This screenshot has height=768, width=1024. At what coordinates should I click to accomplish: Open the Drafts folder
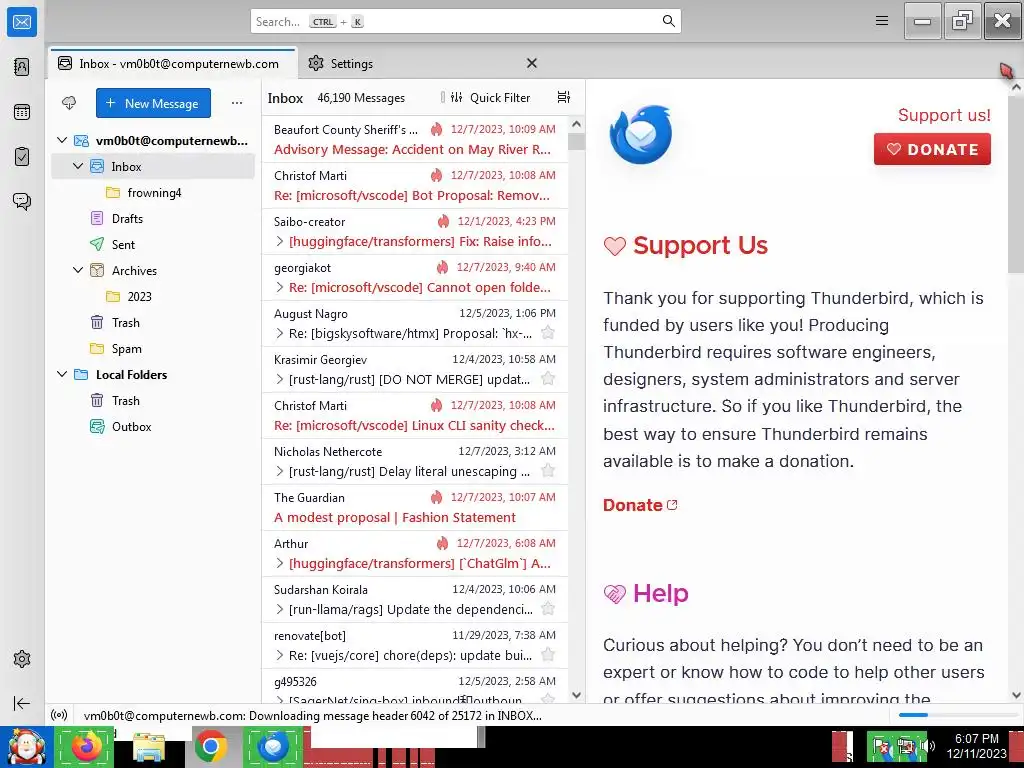point(154,219)
